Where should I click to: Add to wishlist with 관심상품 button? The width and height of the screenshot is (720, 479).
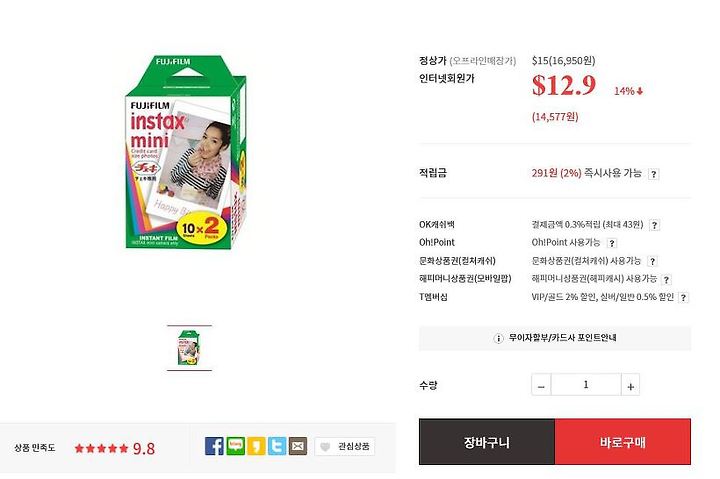[345, 446]
